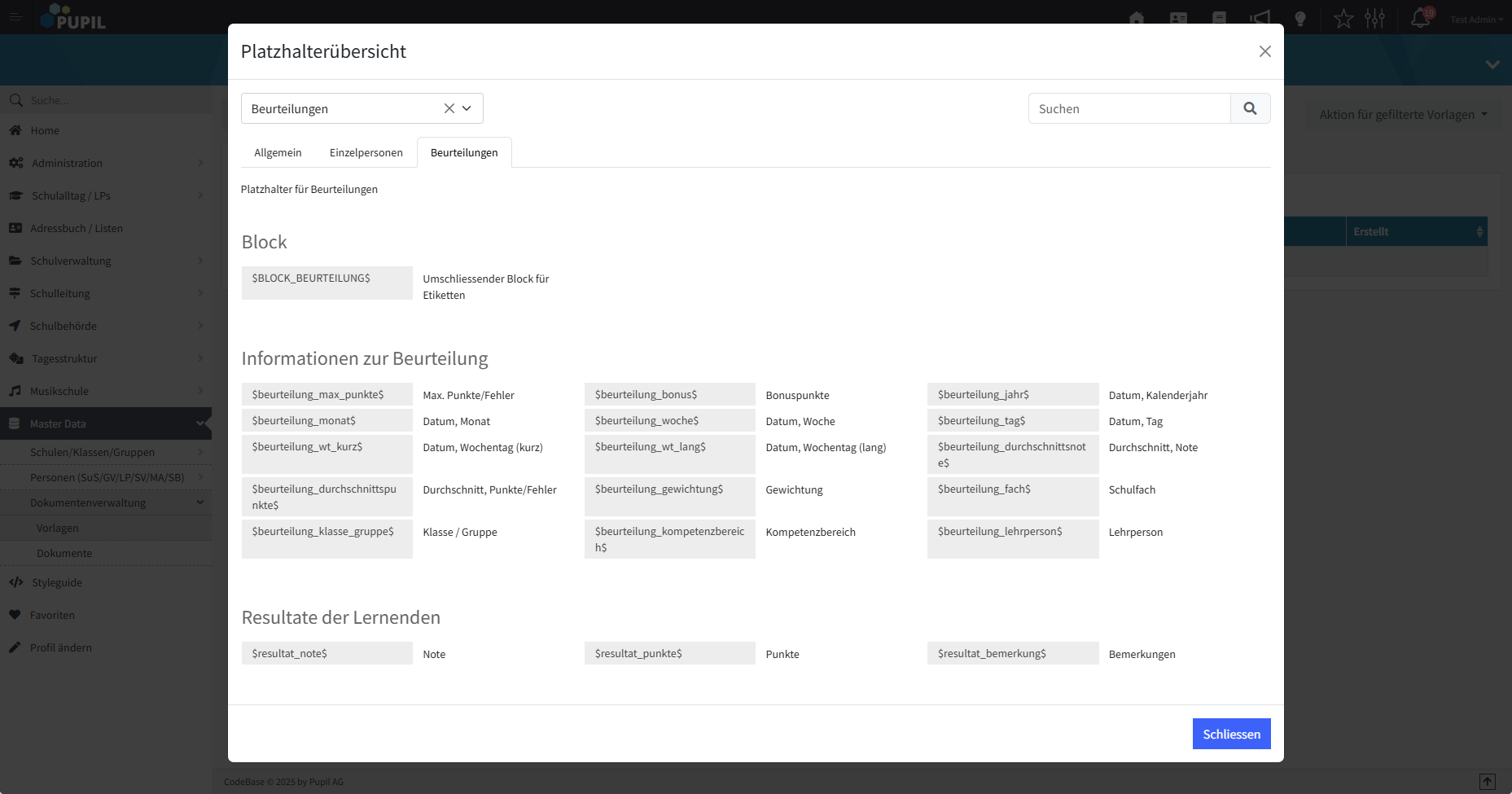The width and height of the screenshot is (1512, 794).
Task: Switch to the Allgemein tab
Action: (x=278, y=152)
